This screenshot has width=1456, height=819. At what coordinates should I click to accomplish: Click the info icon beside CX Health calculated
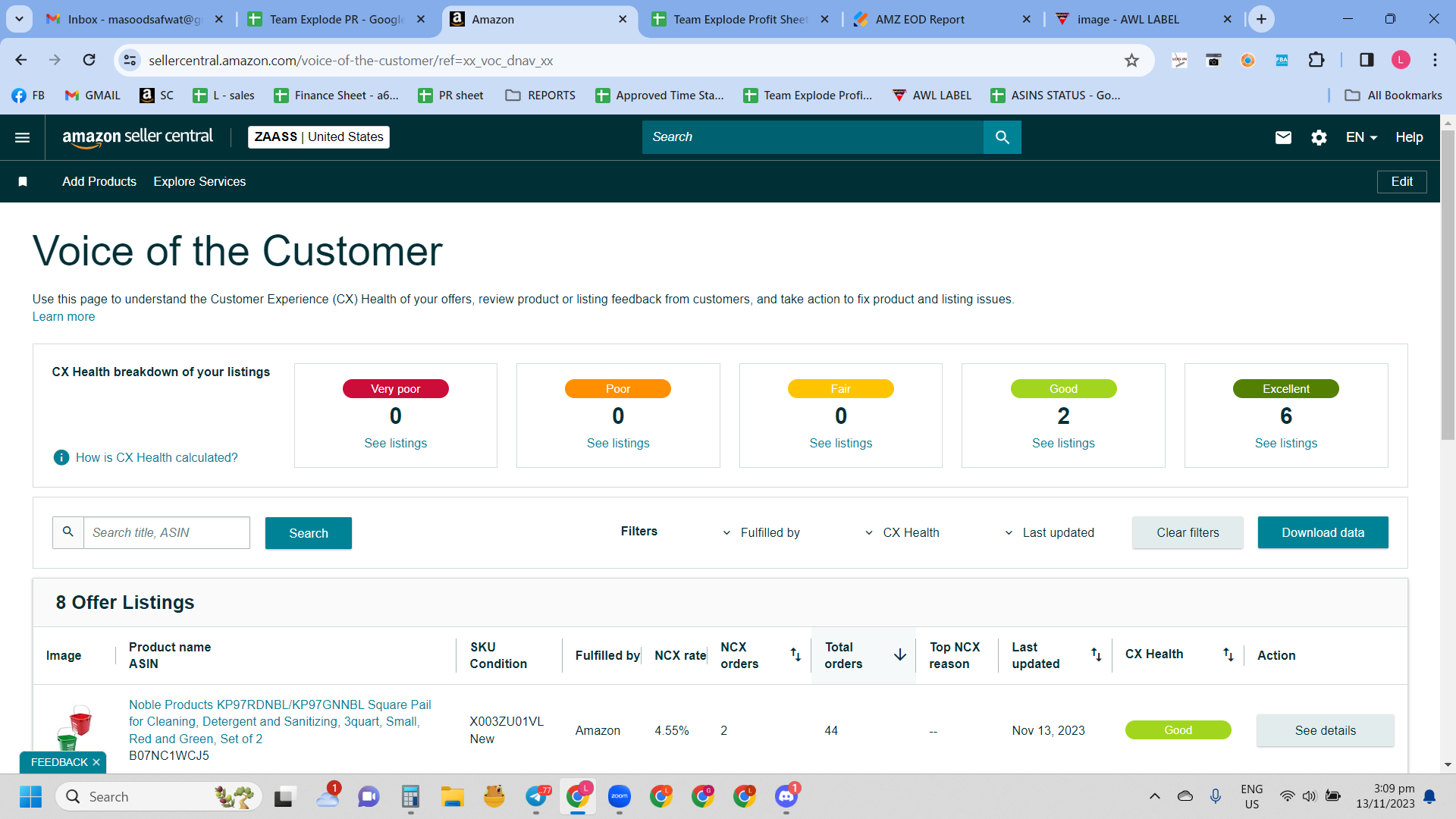click(x=61, y=457)
